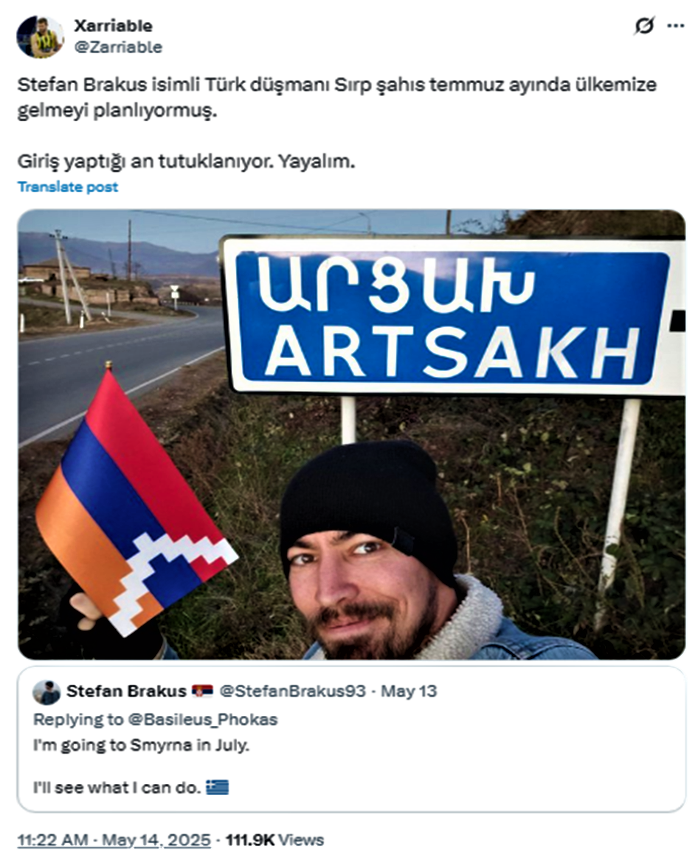Open Xarriable's profile avatar
The width and height of the screenshot is (693, 856).
40,37
